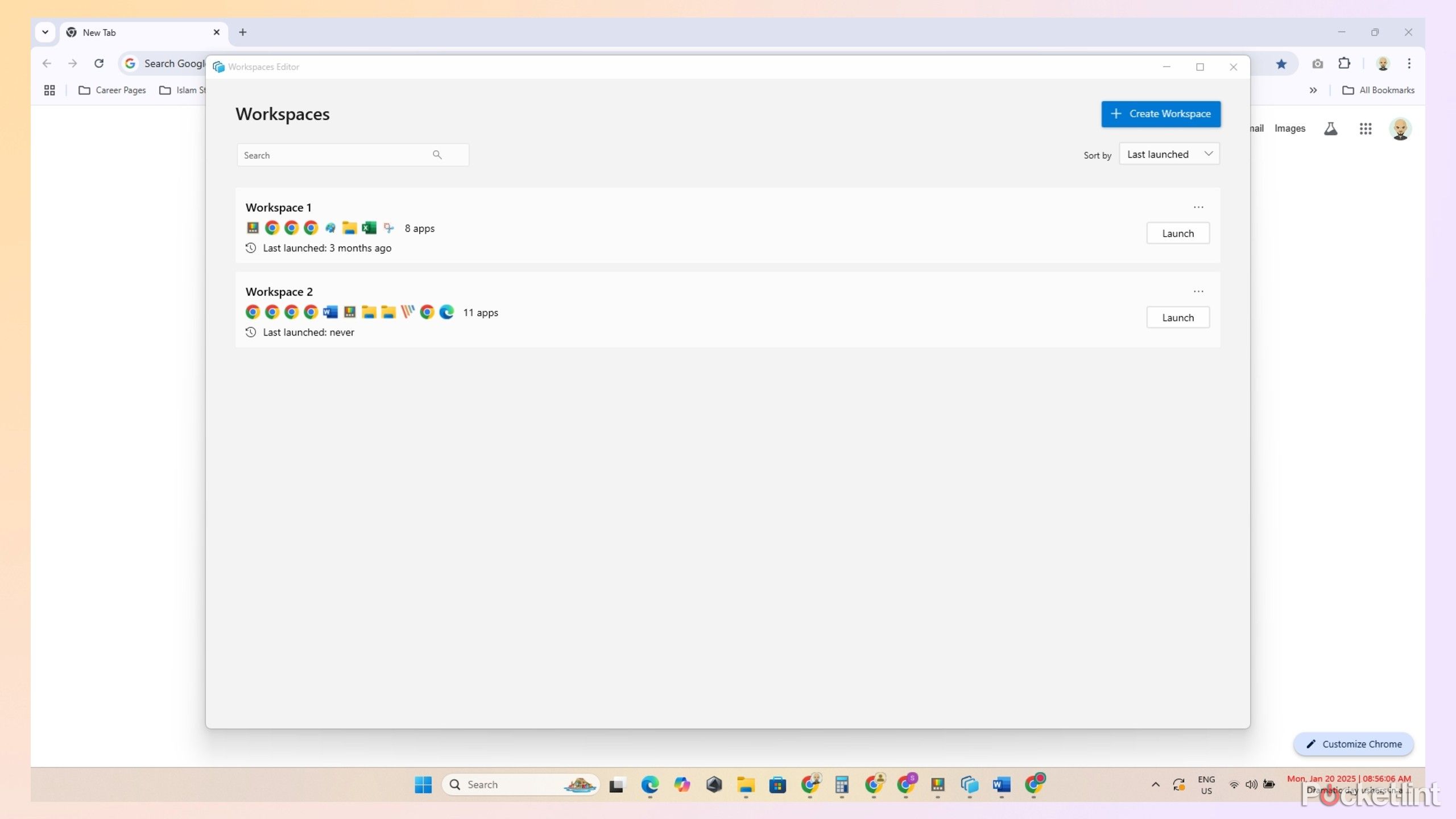
Task: Select Last launched sort option
Action: click(x=1168, y=154)
